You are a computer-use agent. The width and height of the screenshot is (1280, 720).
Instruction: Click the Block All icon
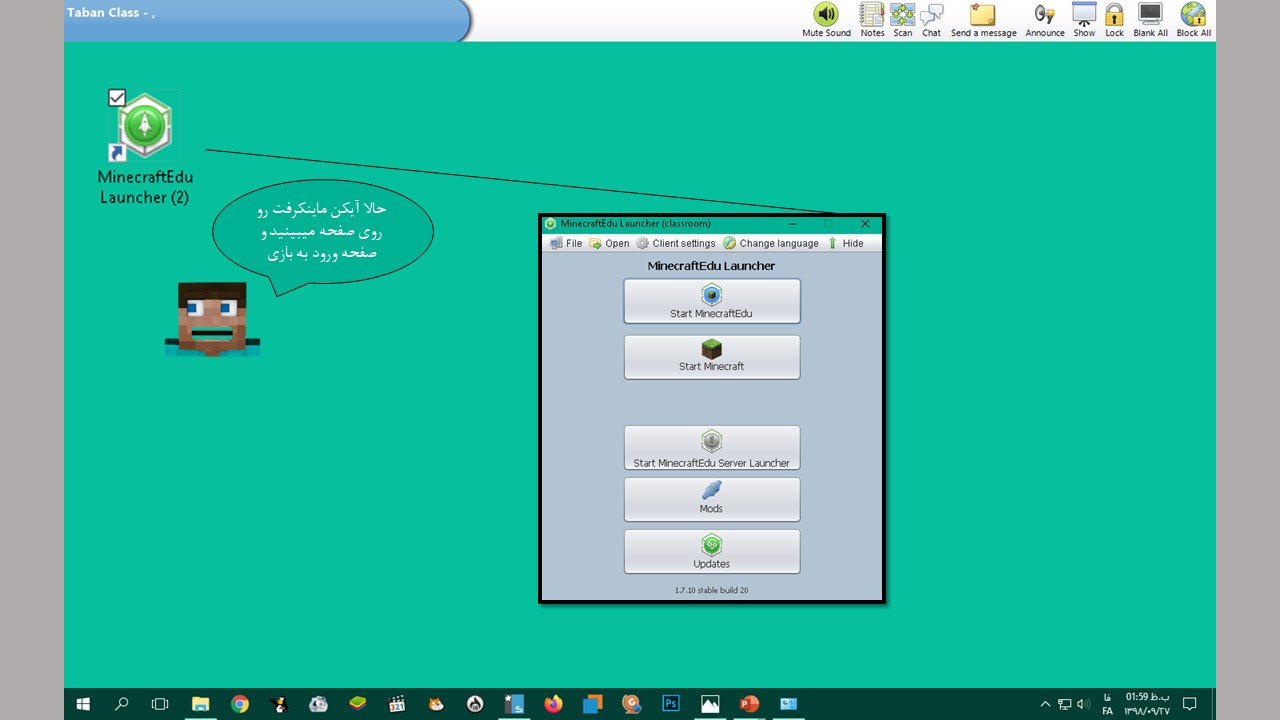(x=1193, y=15)
